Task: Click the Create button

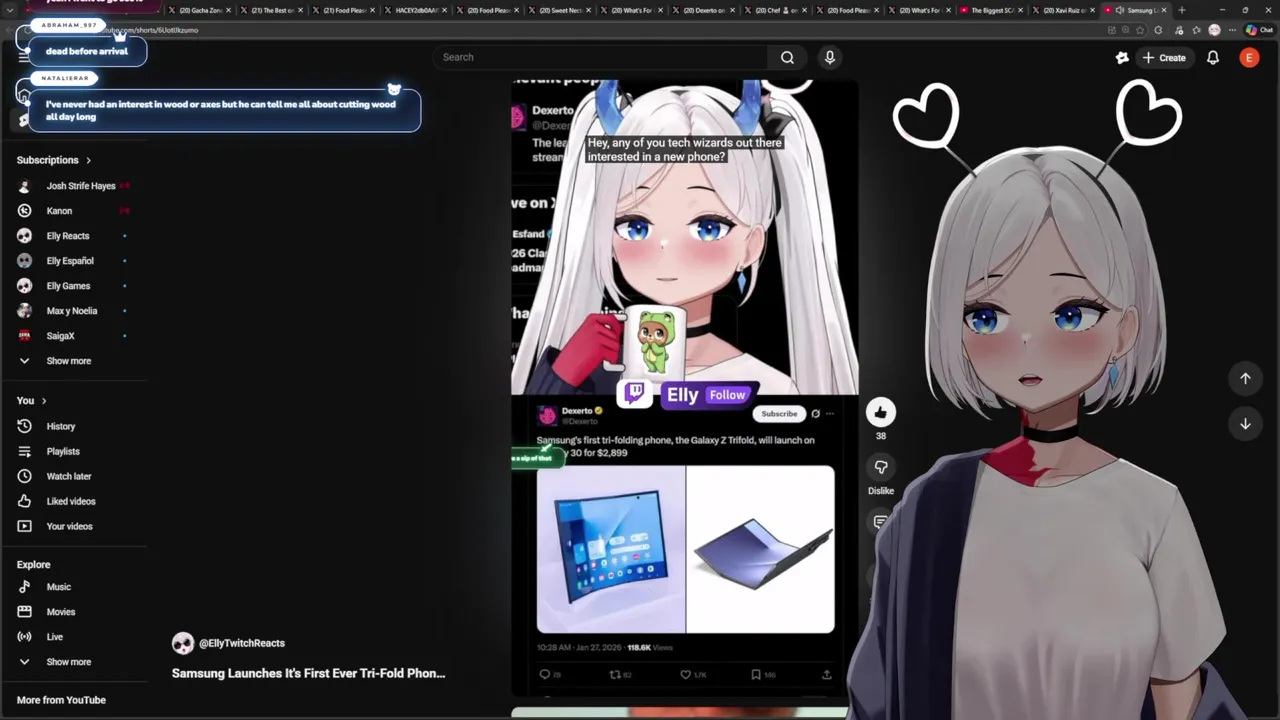Action: coord(1164,58)
